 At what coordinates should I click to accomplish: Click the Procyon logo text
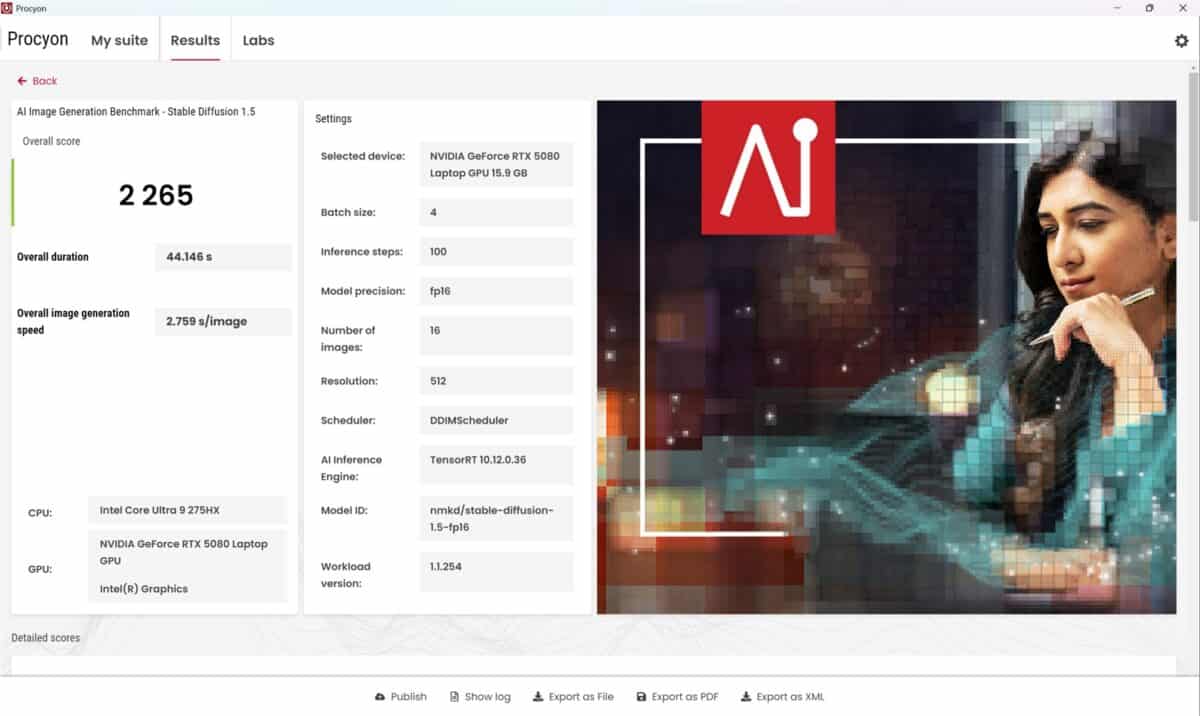(x=38, y=40)
